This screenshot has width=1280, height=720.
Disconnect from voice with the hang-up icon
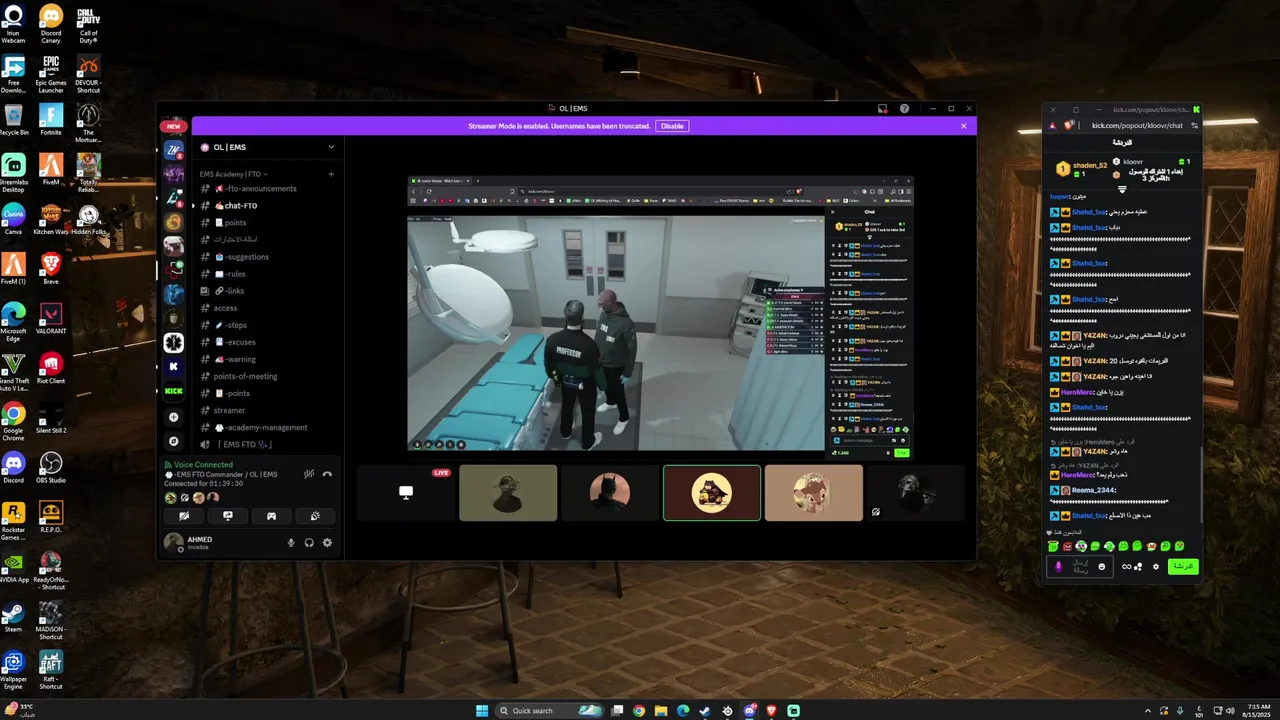coord(327,474)
